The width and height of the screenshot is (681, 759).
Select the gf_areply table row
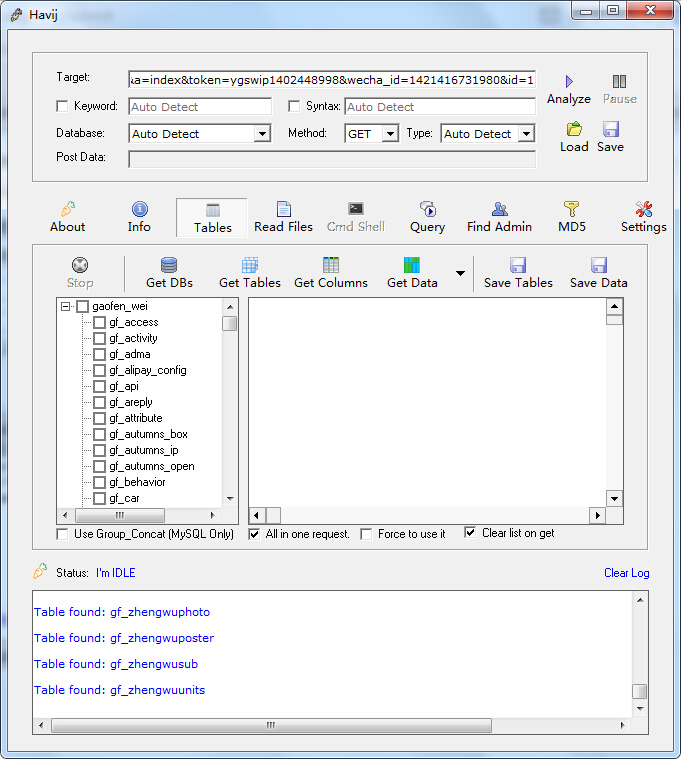(131, 402)
